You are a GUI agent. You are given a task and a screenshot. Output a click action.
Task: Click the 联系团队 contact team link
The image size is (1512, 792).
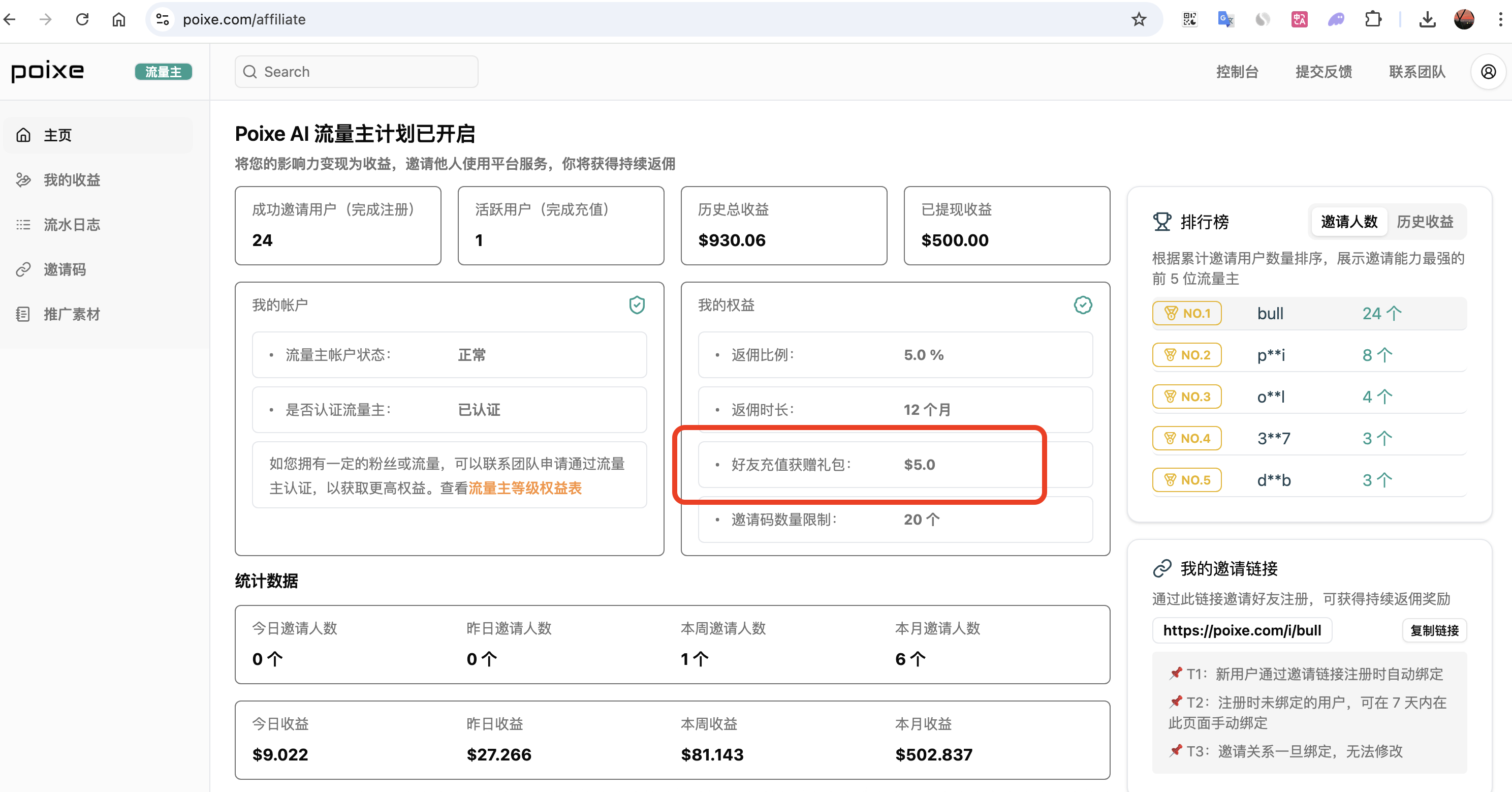(x=1416, y=72)
